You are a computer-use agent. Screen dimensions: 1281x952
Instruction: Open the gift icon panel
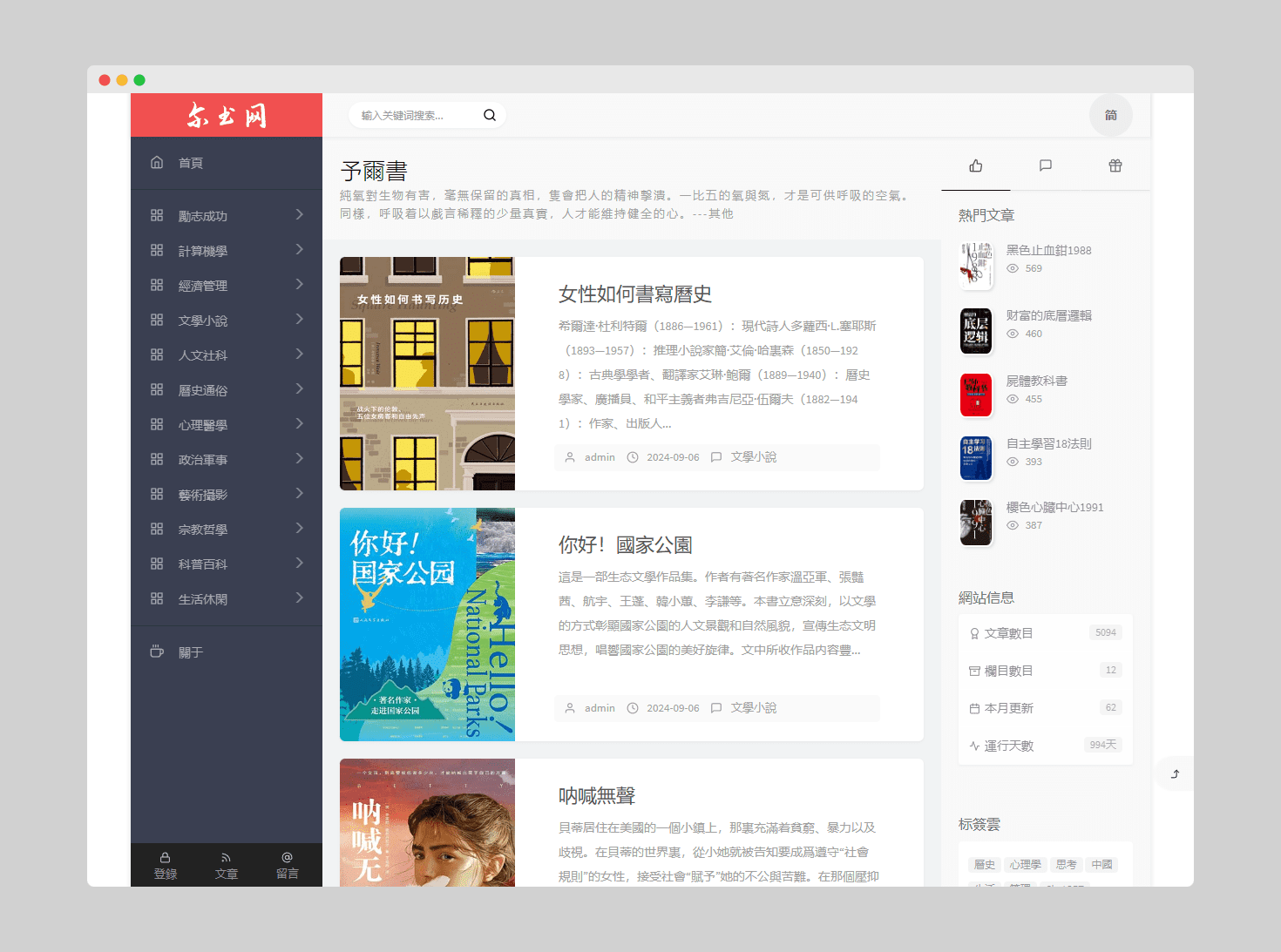click(1115, 165)
